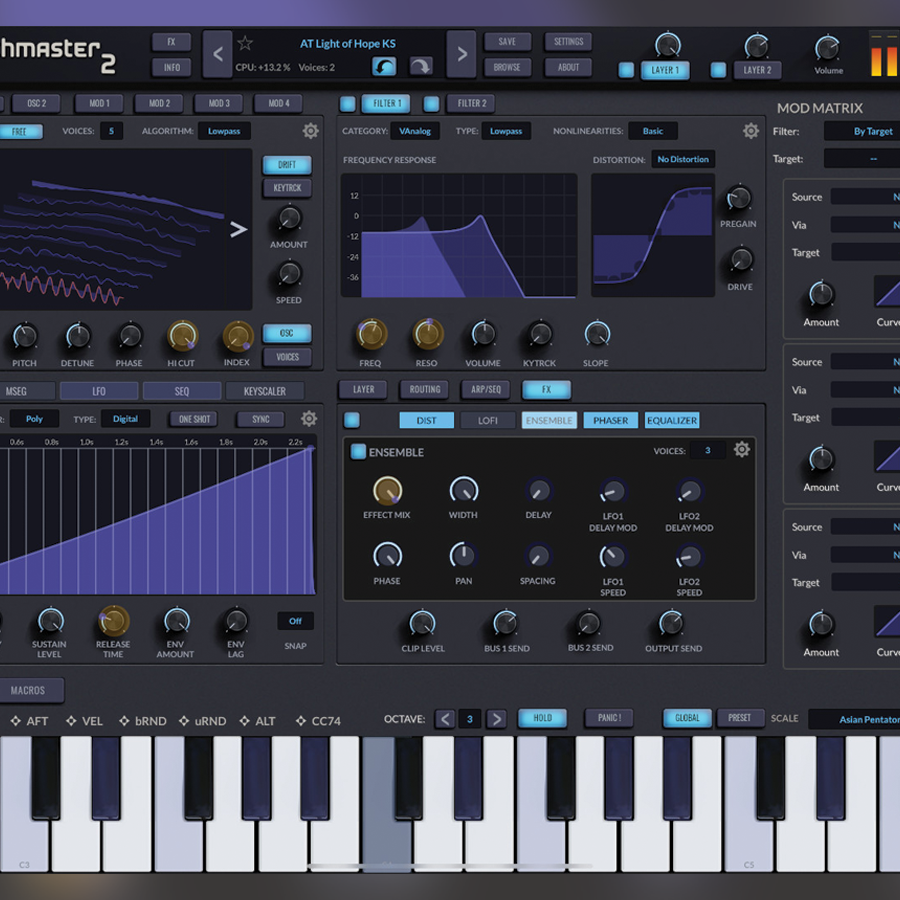Open the KEYSCALER tab
This screenshot has height=900, width=900.
pyautogui.click(x=265, y=391)
